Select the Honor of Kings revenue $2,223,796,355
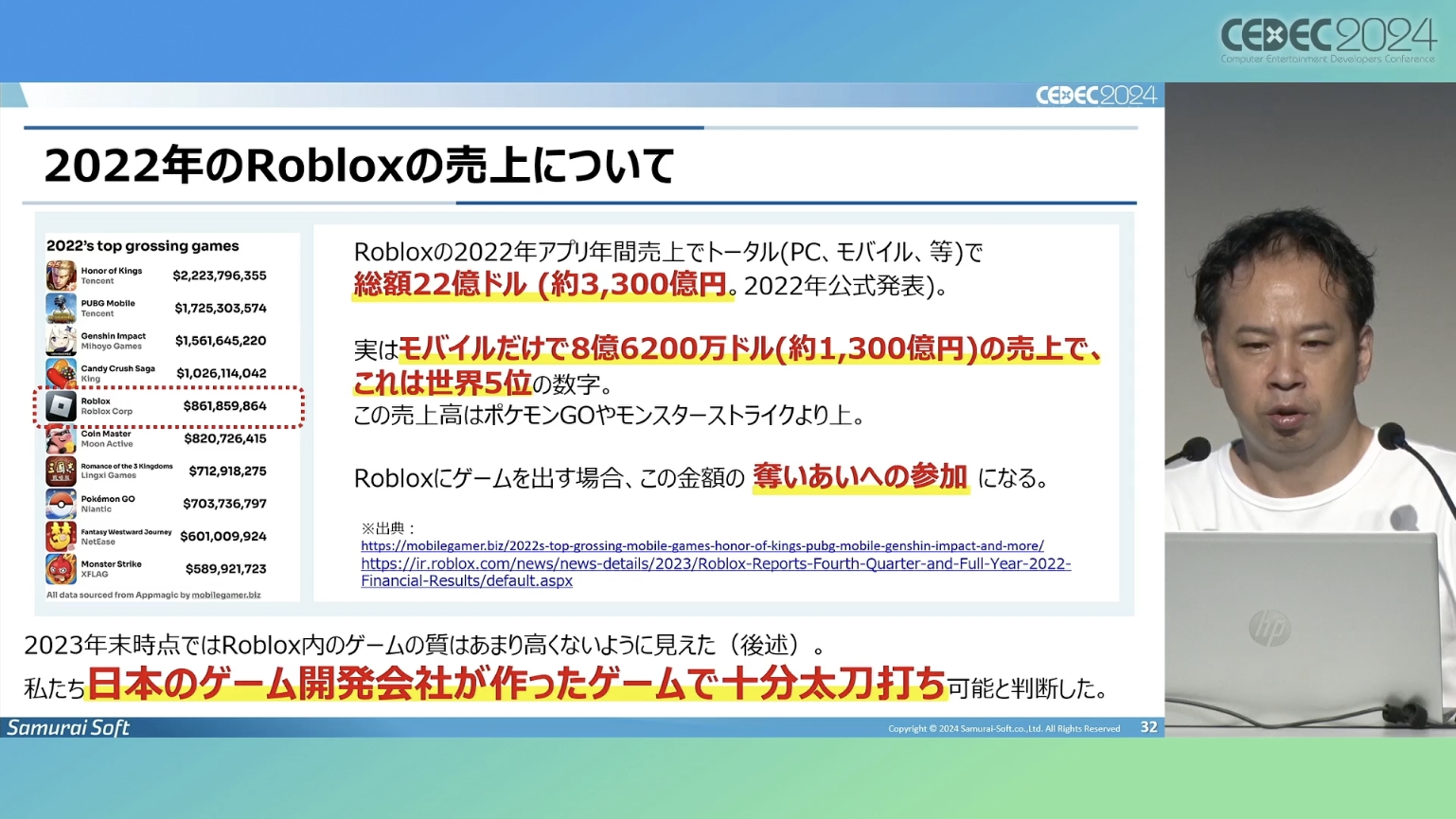 220,276
